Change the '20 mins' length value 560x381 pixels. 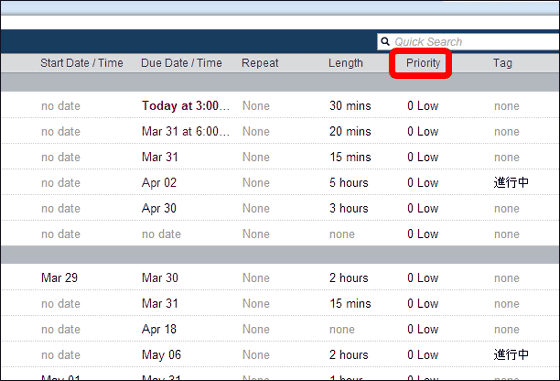click(350, 131)
